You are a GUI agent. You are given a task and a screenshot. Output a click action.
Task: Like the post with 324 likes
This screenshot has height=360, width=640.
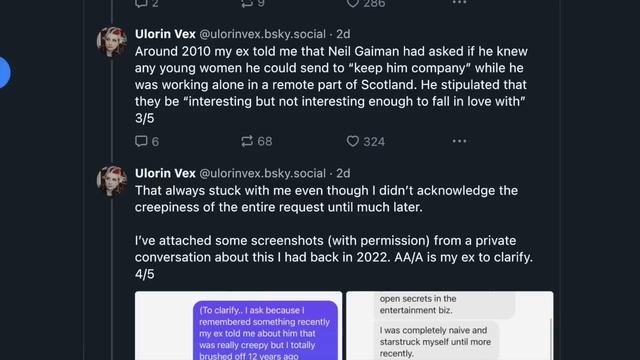click(x=353, y=141)
